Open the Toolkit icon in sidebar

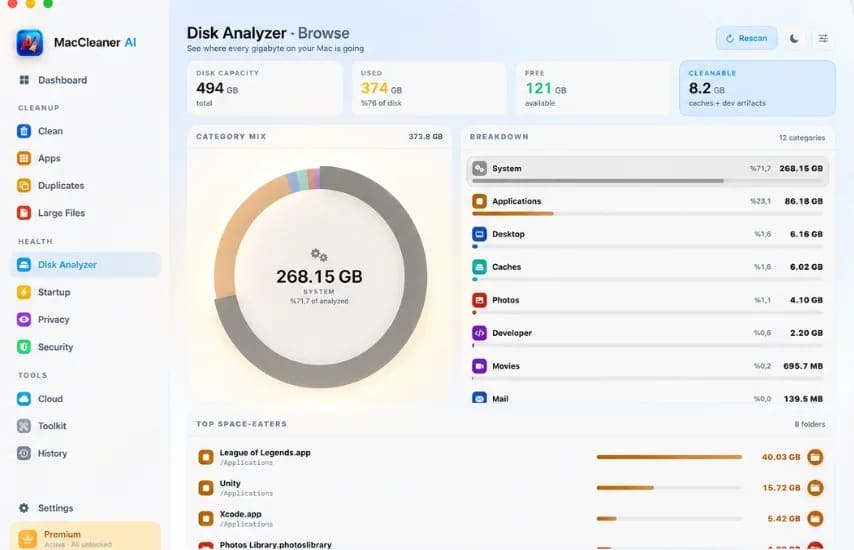24,426
